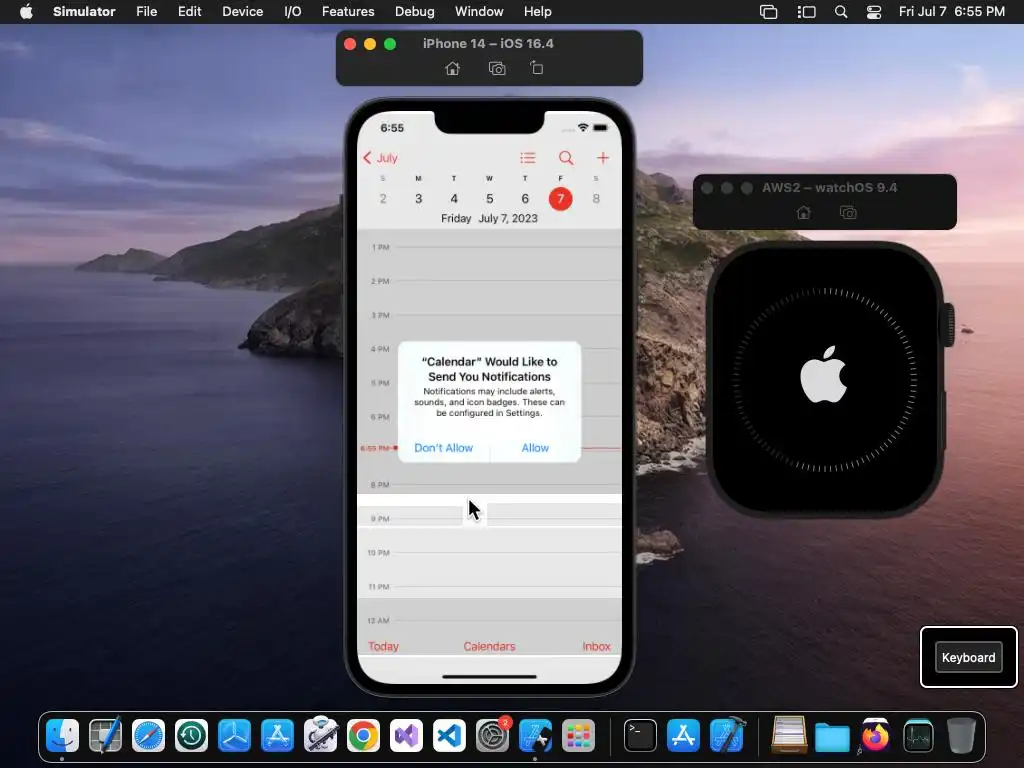Screen dimensions: 1024x768
Task: Open Visual Studio purple icon in Dock
Action: tap(406, 736)
